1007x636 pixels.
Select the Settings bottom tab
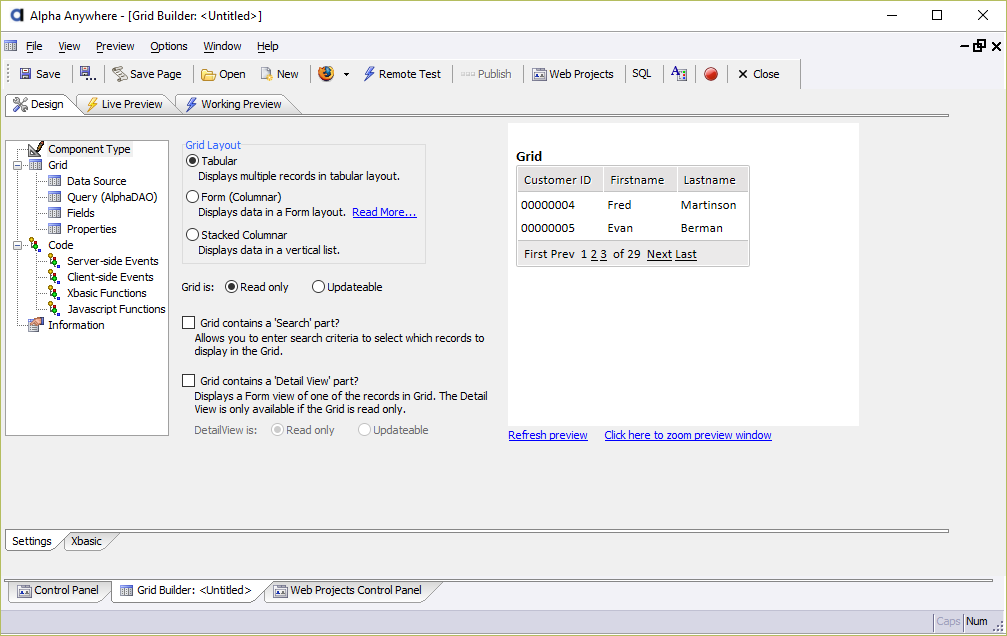click(31, 541)
